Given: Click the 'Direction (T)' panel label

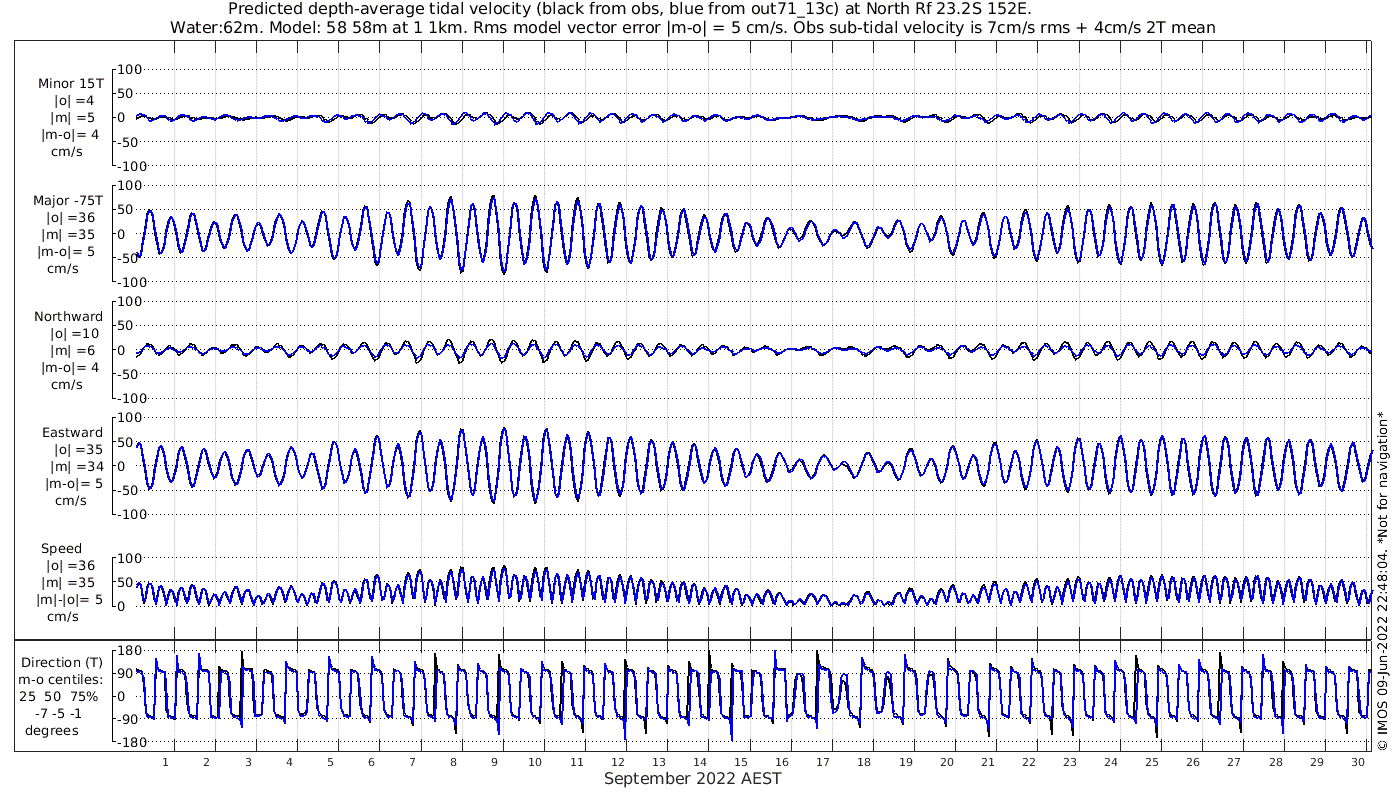Looking at the screenshot, I should 62,662.
